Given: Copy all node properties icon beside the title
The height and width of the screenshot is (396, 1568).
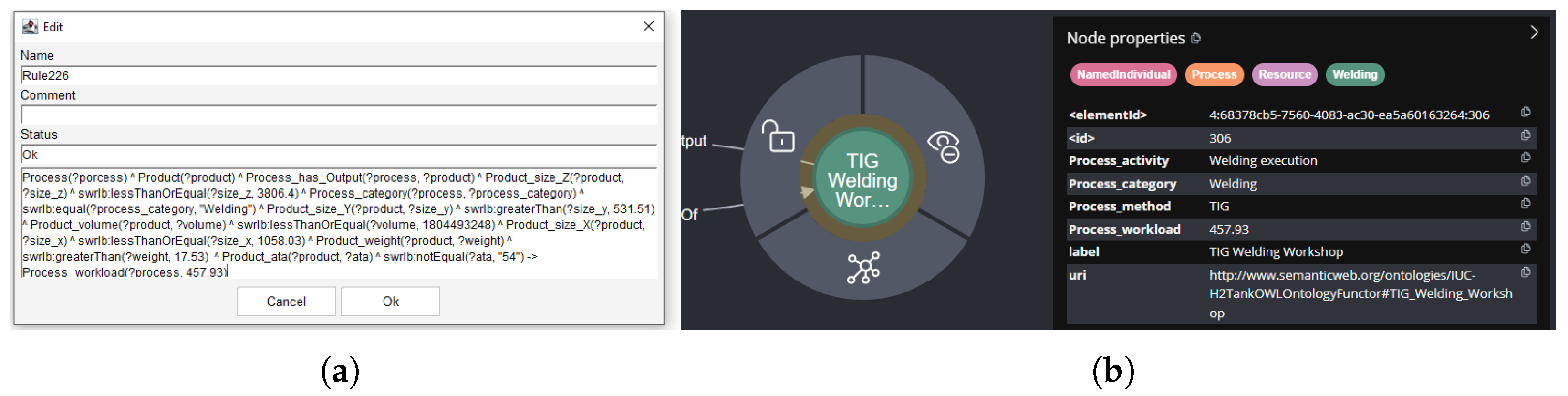Looking at the screenshot, I should click(1195, 38).
